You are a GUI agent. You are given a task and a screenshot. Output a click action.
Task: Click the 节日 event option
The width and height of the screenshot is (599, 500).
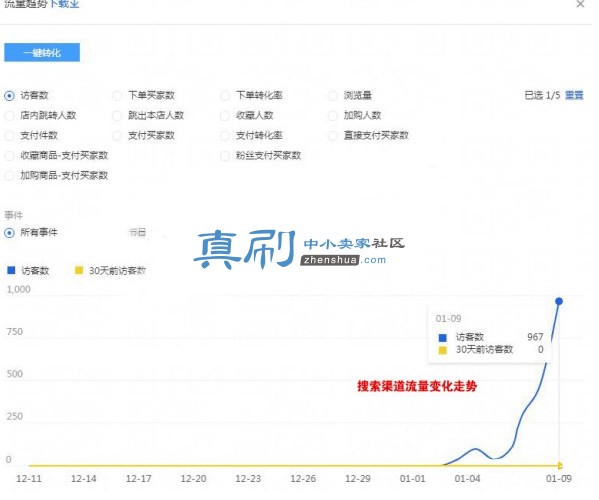point(138,232)
